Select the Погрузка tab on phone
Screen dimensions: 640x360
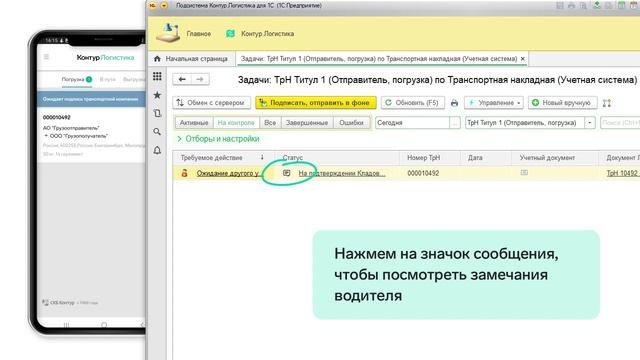click(x=77, y=79)
